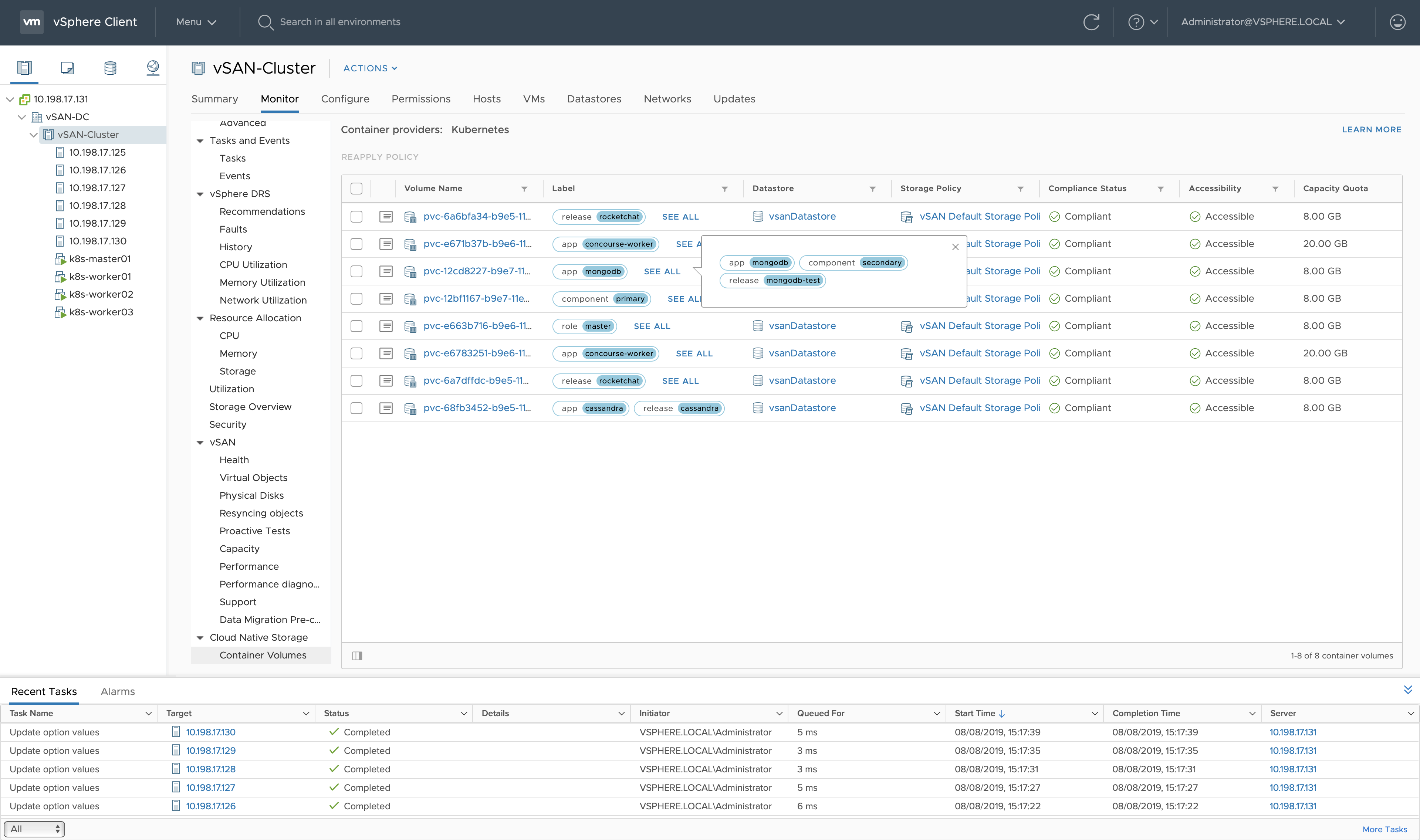The width and height of the screenshot is (1420, 840).
Task: Open details icon for pvc-6a6bfa34 row
Action: point(386,216)
